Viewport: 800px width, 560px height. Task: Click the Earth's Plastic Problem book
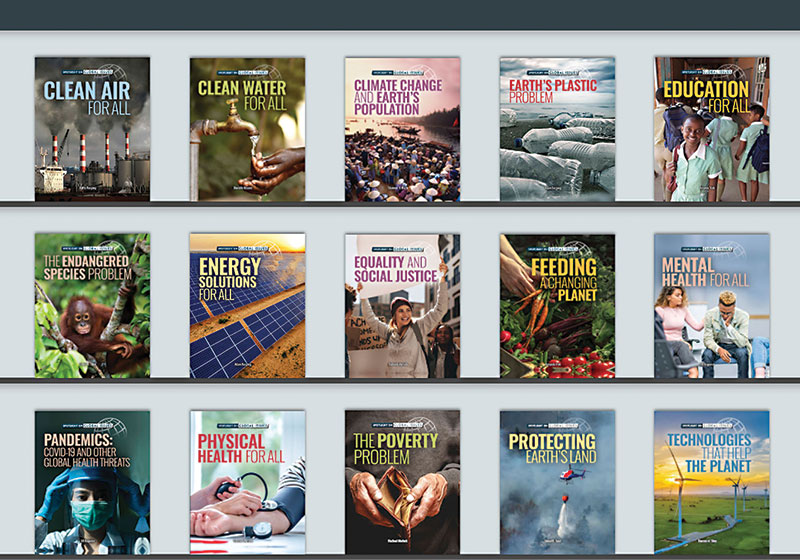pyautogui.click(x=557, y=128)
